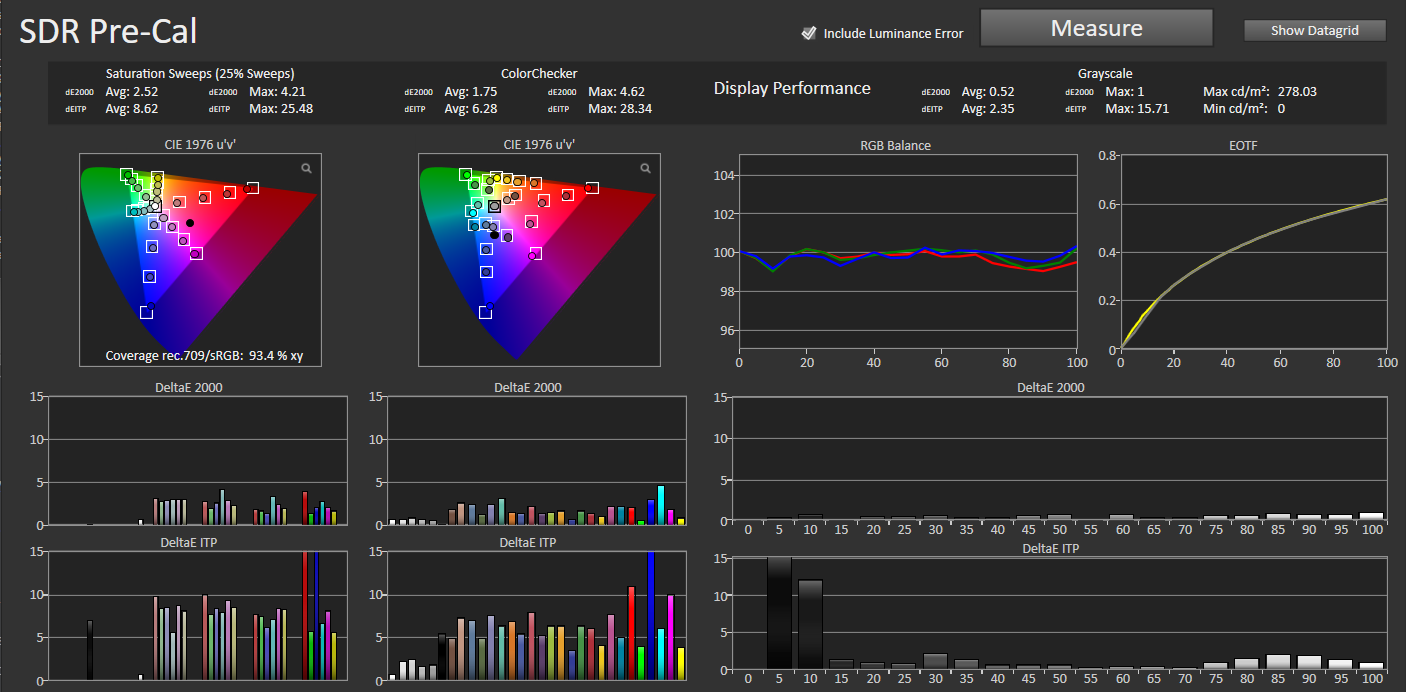The width and height of the screenshot is (1406, 692).
Task: Select the black measurement dot in Saturation Sweeps CIE chart
Action: 190,222
